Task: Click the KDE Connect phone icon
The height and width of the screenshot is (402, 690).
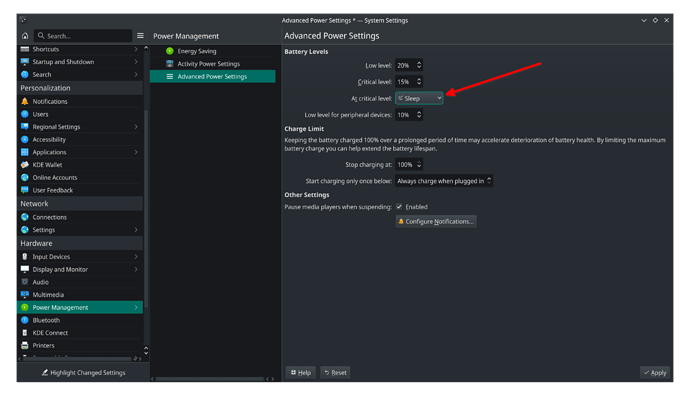Action: [25, 333]
